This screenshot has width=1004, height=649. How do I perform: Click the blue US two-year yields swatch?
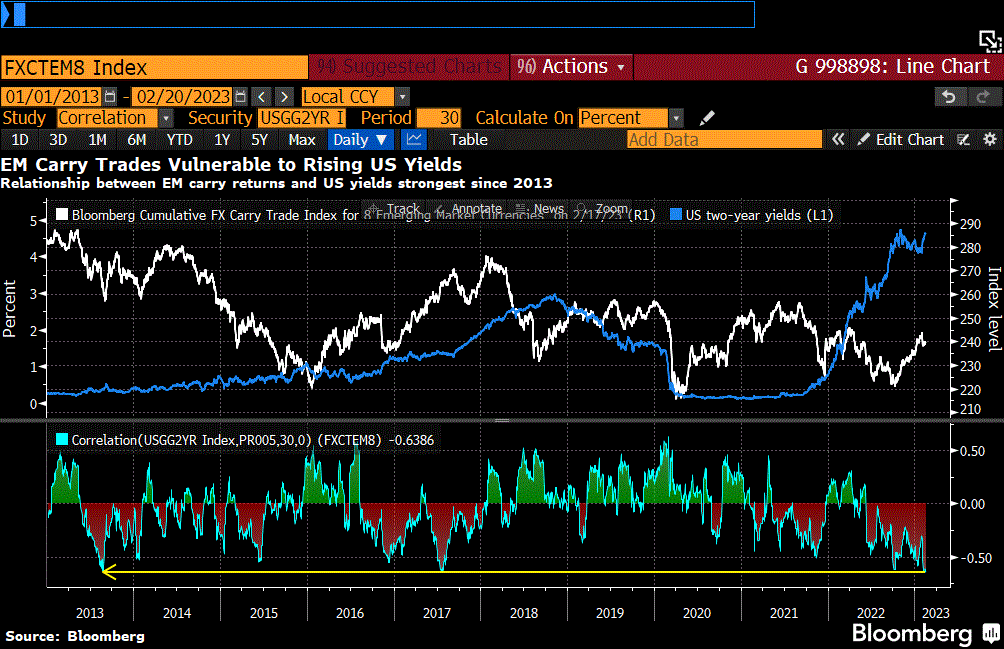676,214
